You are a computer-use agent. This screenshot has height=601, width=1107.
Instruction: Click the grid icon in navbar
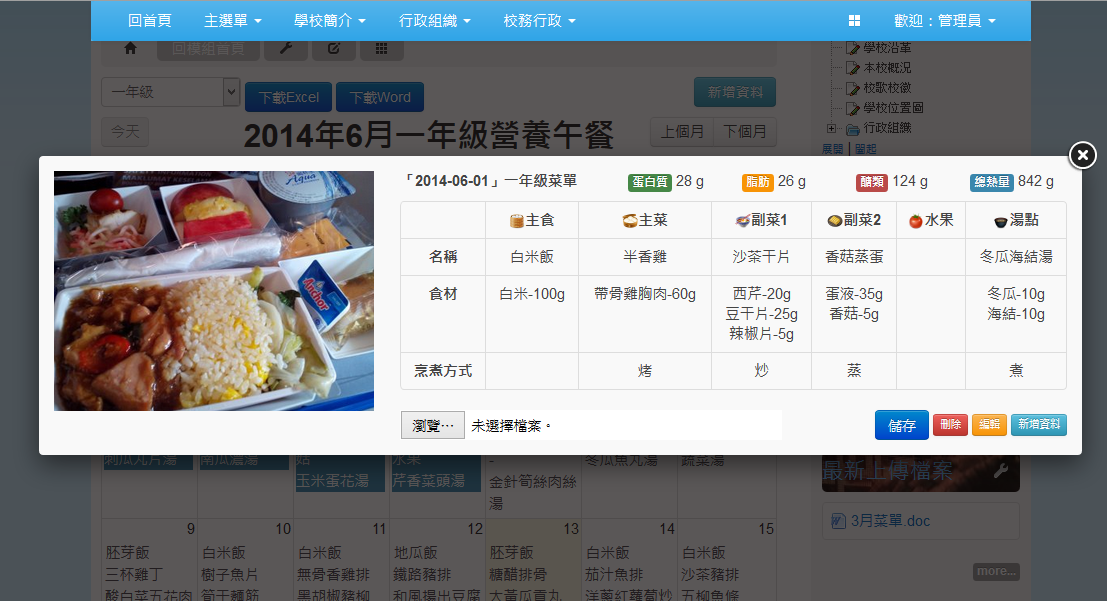click(x=854, y=21)
